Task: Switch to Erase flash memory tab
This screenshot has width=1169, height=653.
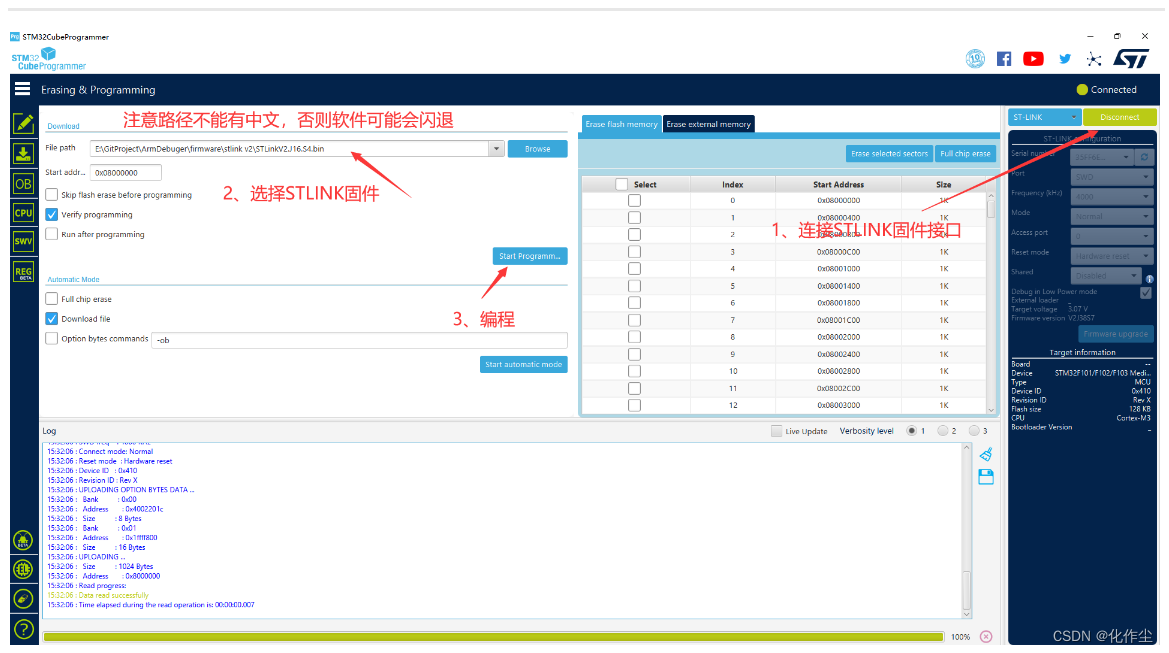Action: 621,124
